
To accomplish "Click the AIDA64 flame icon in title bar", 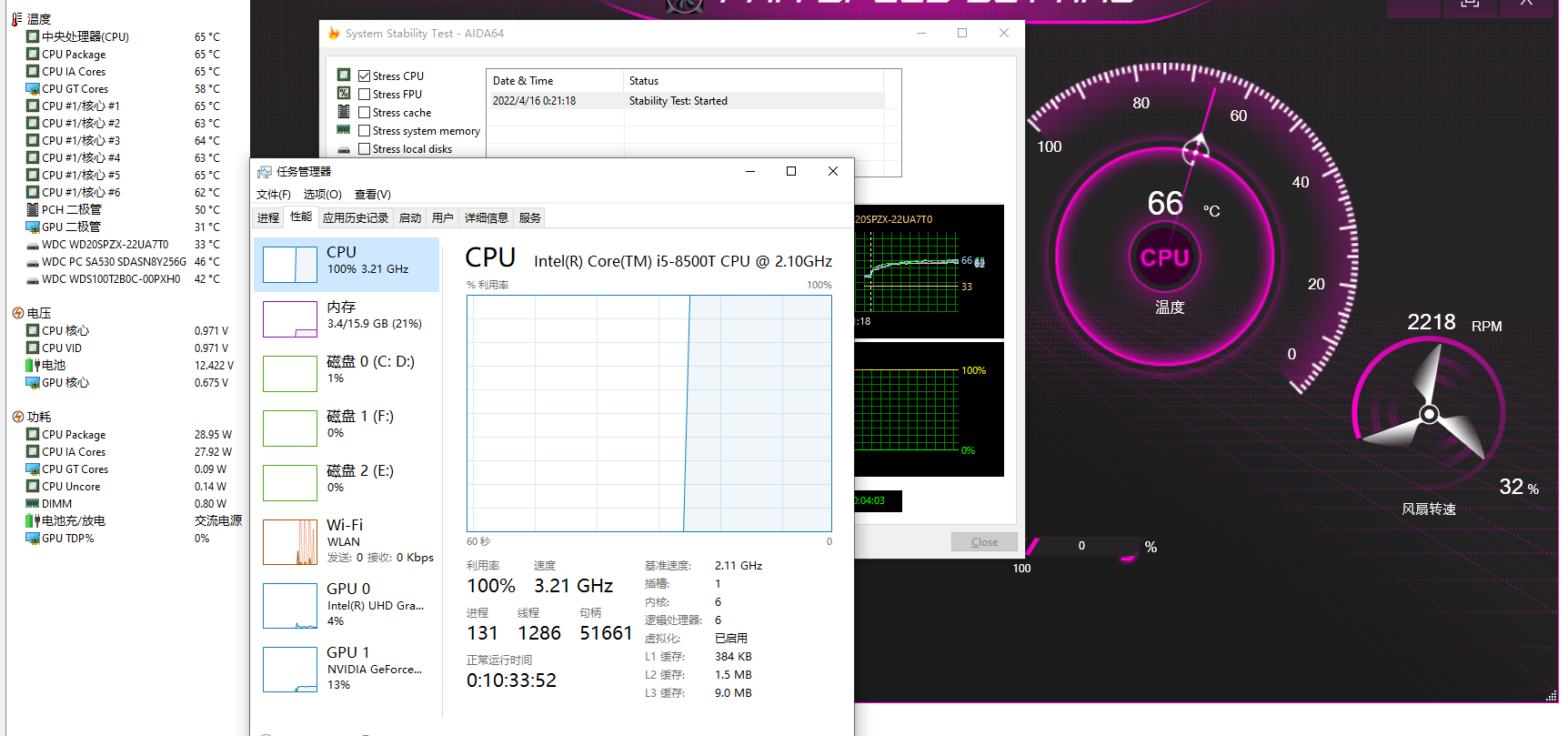I will click(x=334, y=34).
